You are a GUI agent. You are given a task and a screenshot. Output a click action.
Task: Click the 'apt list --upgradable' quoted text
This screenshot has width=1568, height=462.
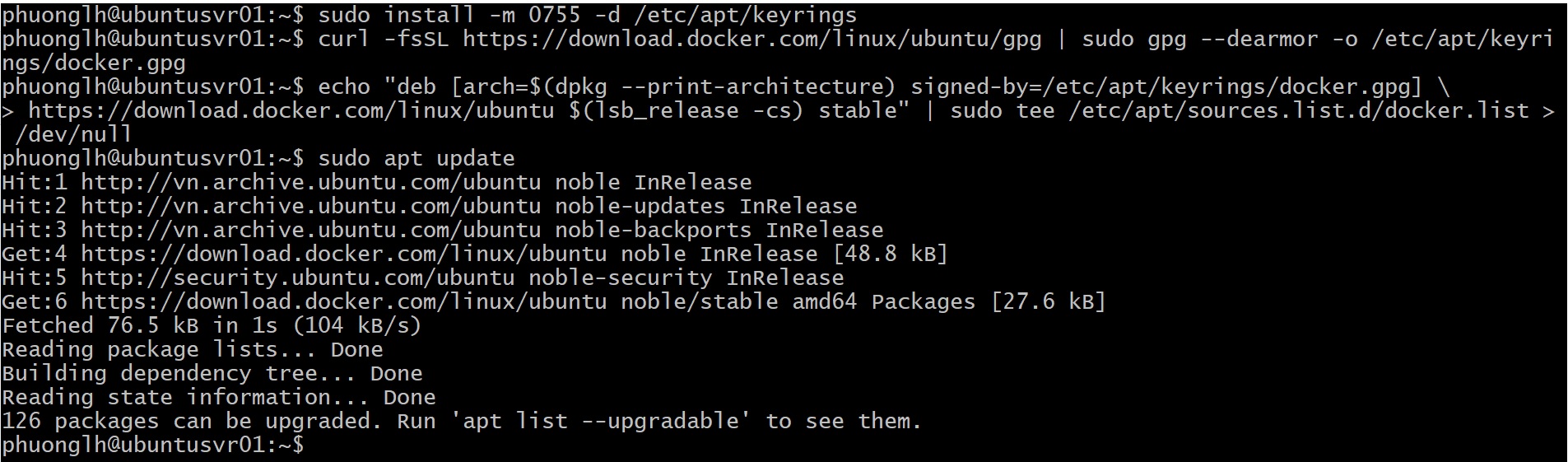[600, 421]
